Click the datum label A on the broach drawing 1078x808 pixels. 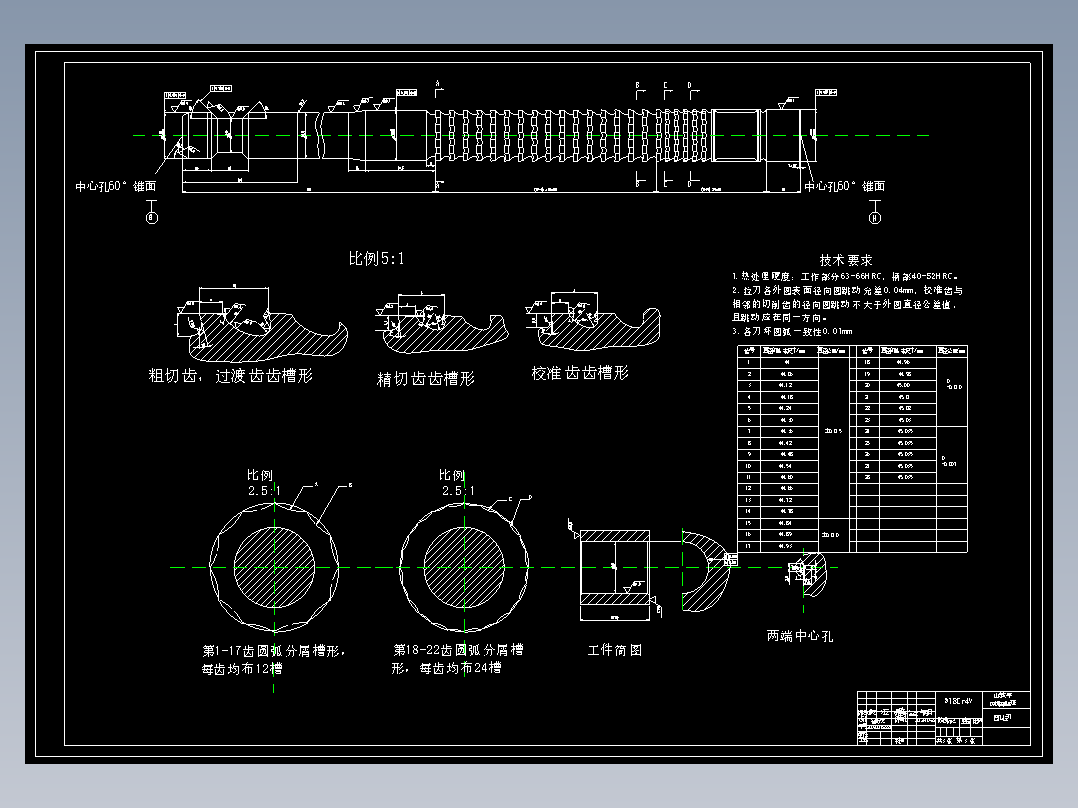click(x=437, y=82)
